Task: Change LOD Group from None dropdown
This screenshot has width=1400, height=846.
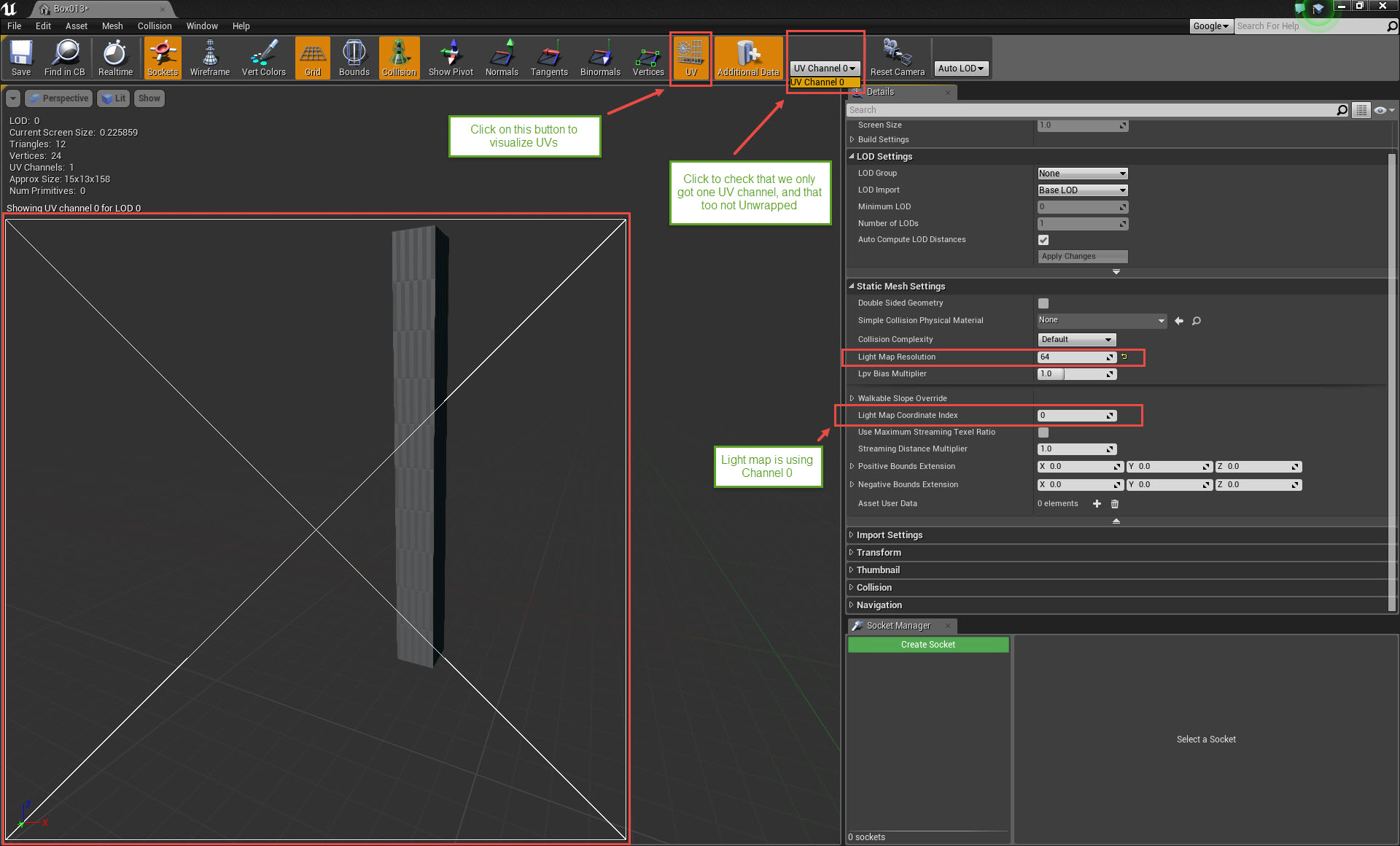Action: 1082,173
